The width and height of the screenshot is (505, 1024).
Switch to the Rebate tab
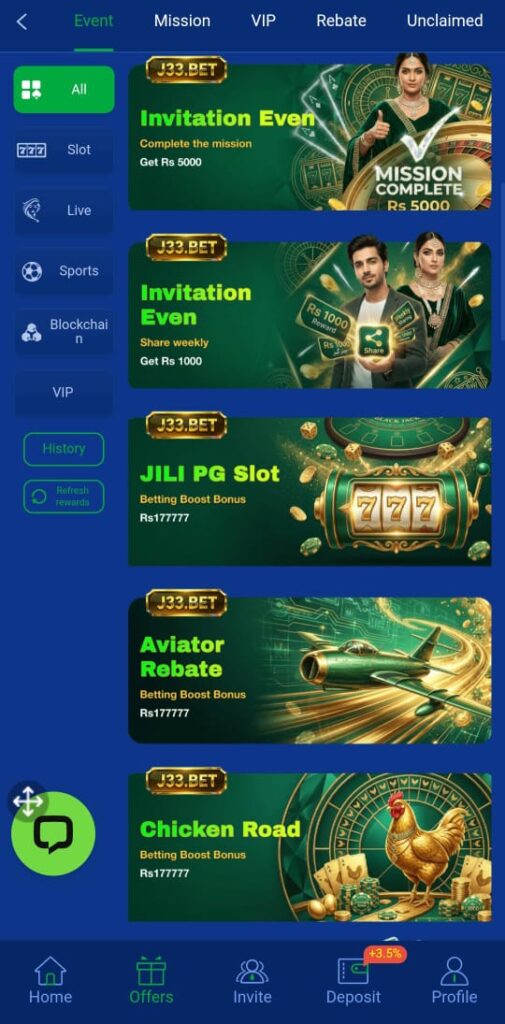(341, 21)
